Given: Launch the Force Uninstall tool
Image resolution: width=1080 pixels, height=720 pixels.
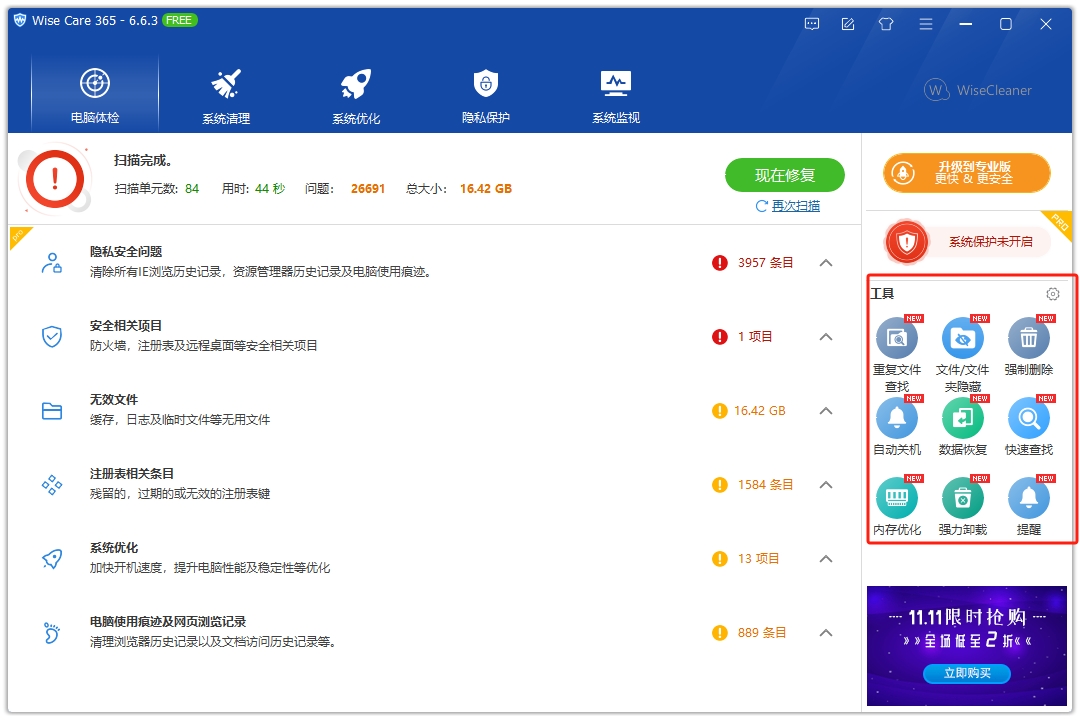Looking at the screenshot, I should coord(962,497).
